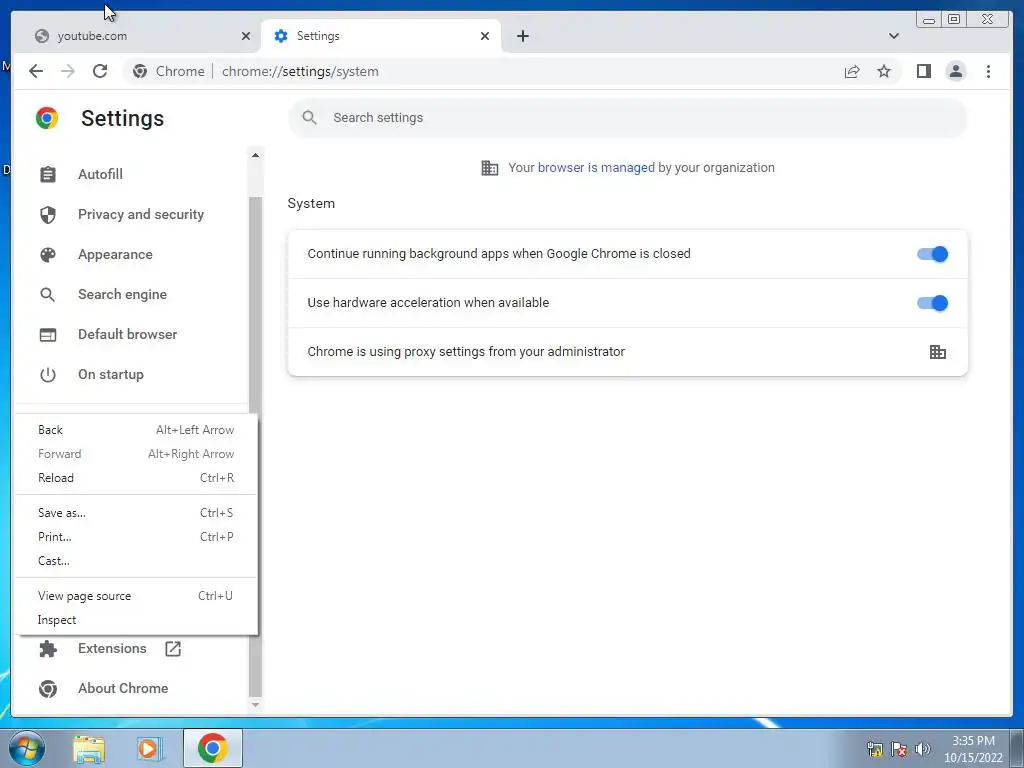Choose Reload in context menu
Image resolution: width=1024 pixels, height=768 pixels.
[x=136, y=478]
